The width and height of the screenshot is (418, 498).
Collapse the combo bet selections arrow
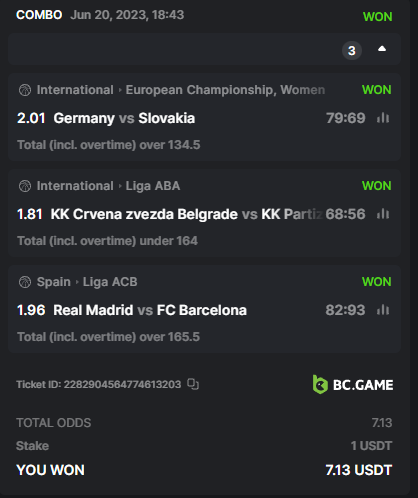click(x=382, y=49)
